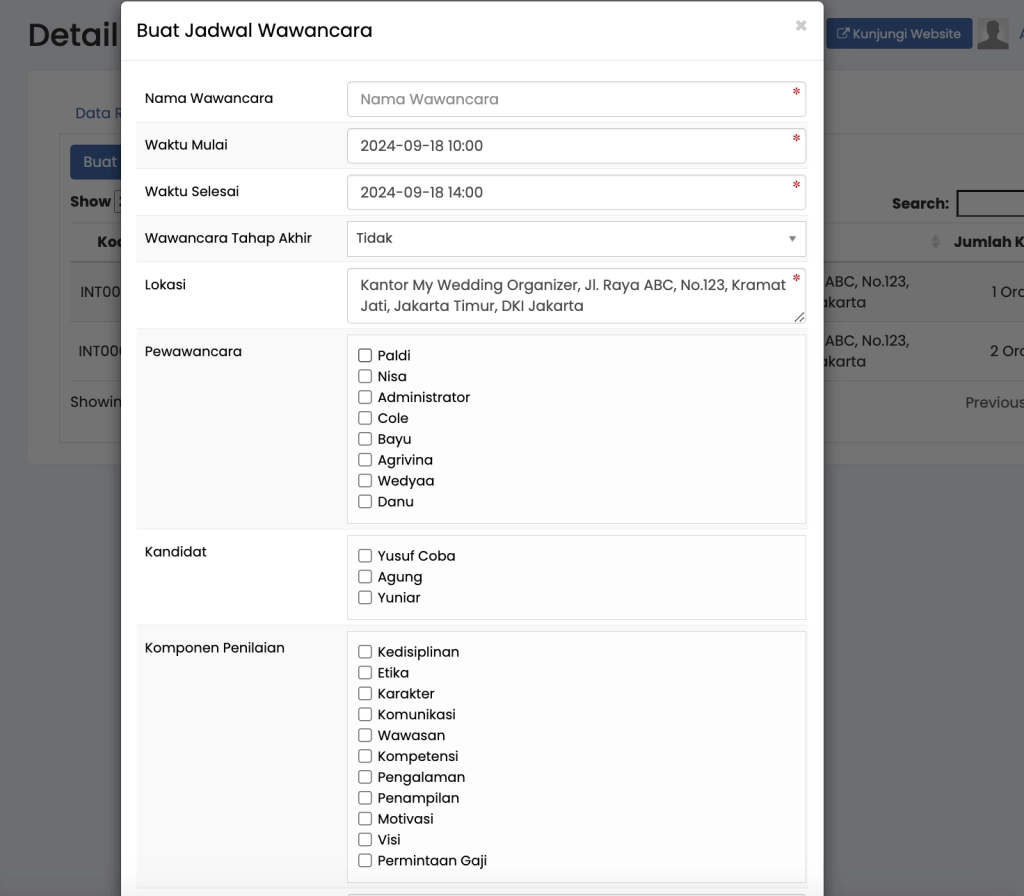Image resolution: width=1024 pixels, height=896 pixels.
Task: Check the Permintaan Gaji component
Action: (365, 860)
